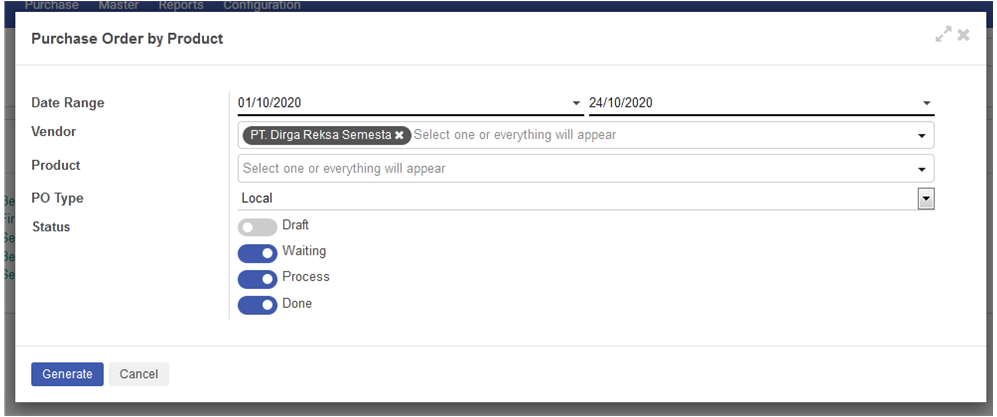Expand the Product selection dropdown

tap(920, 169)
